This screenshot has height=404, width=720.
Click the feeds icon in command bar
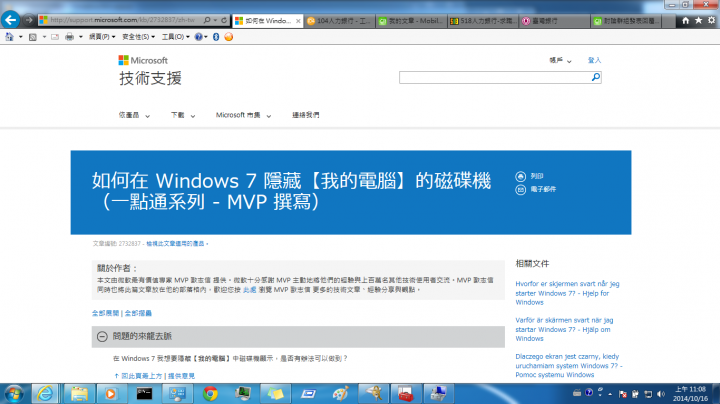click(33, 37)
